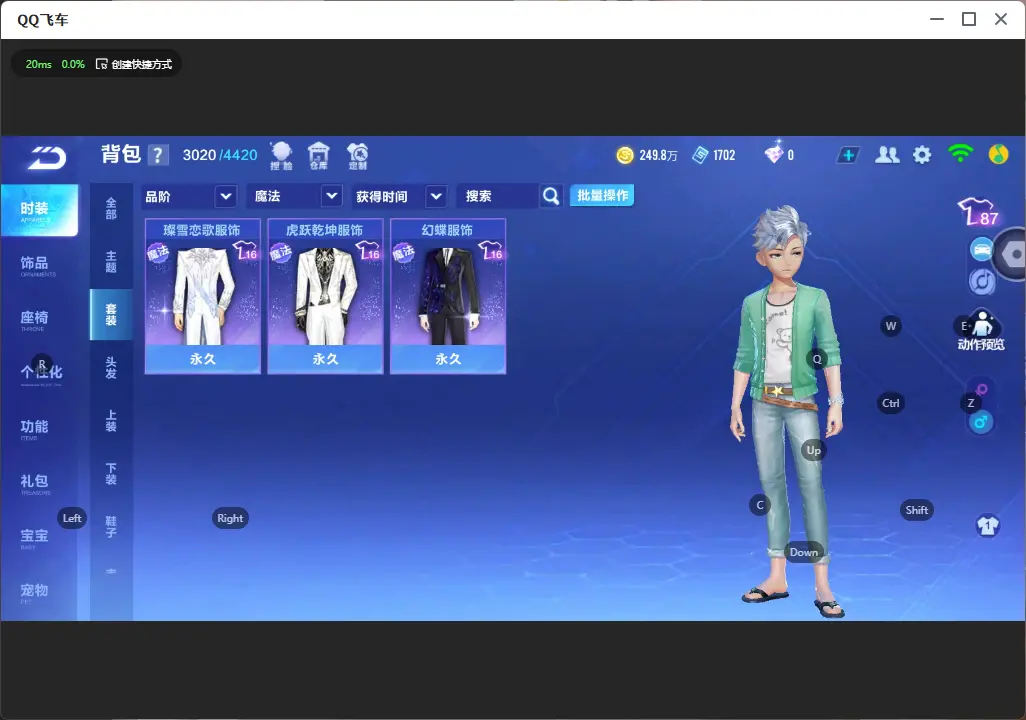Click the fashion score shirt icon 87
Image resolution: width=1026 pixels, height=720 pixels.
click(978, 212)
